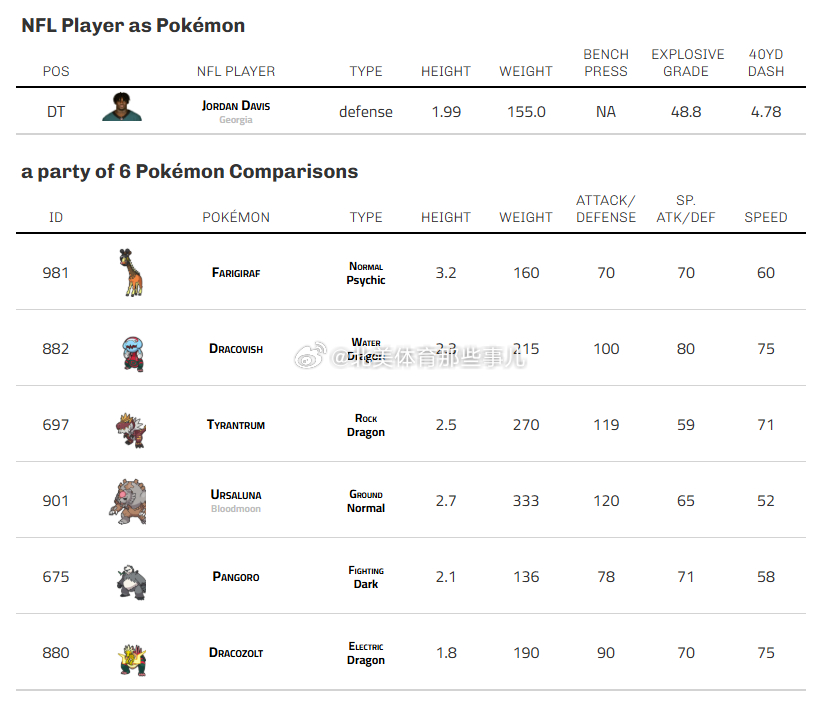This screenshot has height=711, width=824.
Task: Click the Pokémon ID column header
Action: (56, 217)
